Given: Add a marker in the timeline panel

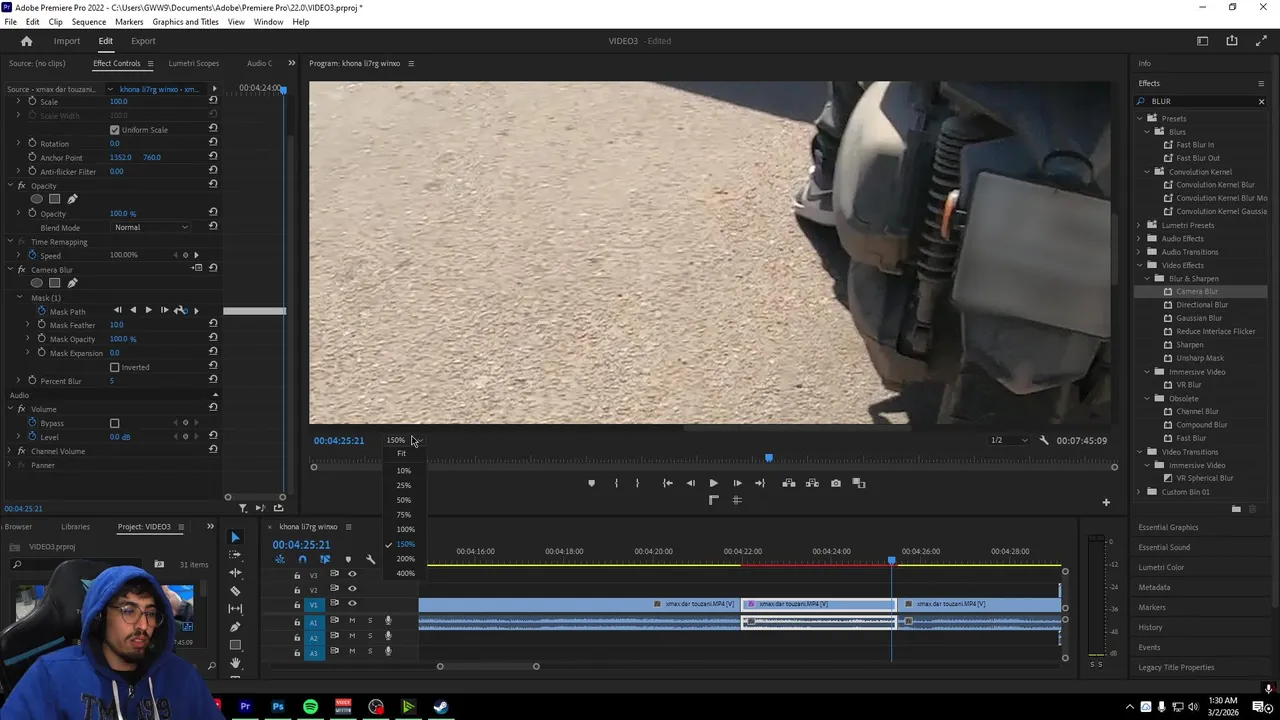Looking at the screenshot, I should pyautogui.click(x=348, y=559).
